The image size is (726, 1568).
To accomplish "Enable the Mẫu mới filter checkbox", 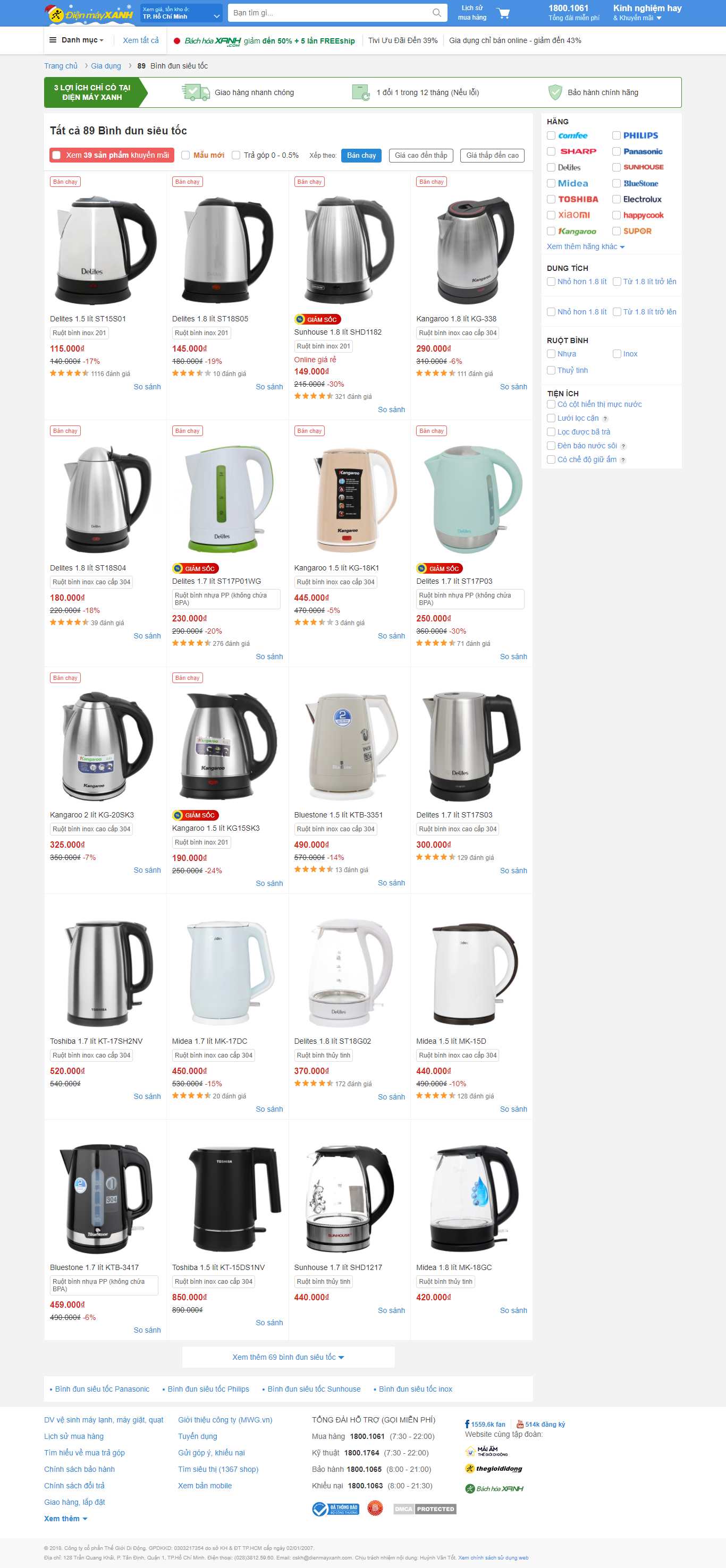I will [x=185, y=155].
